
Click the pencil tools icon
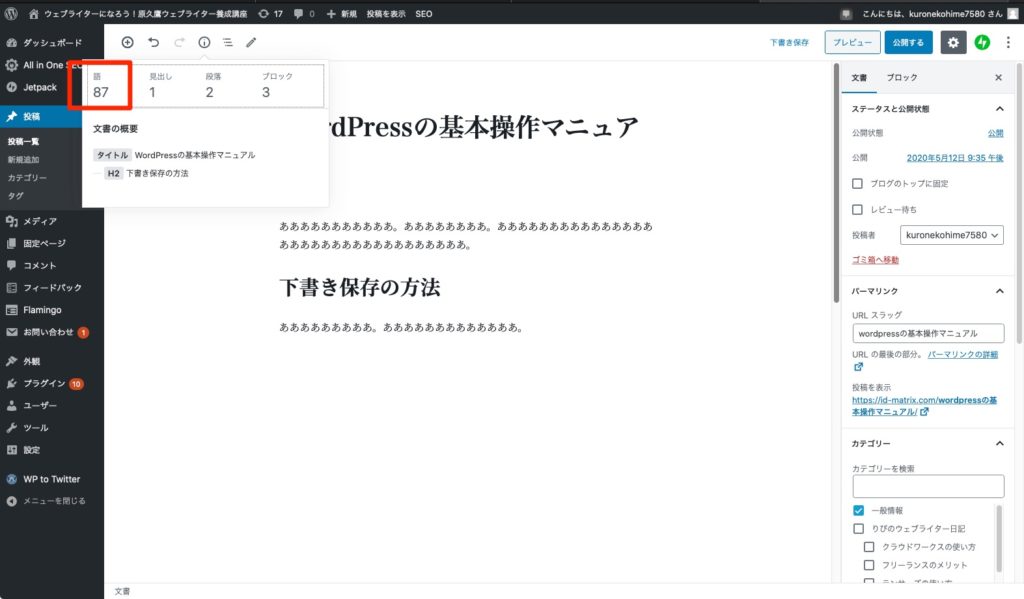(x=251, y=42)
